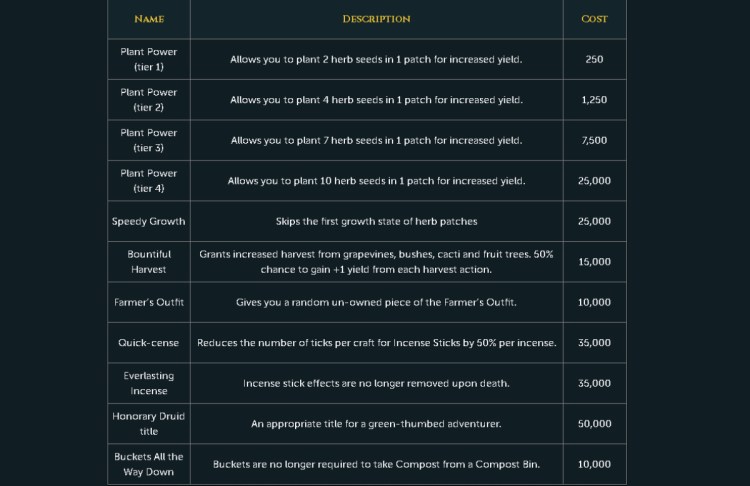
Task: Click the 7,500 cost value
Action: click(594, 141)
